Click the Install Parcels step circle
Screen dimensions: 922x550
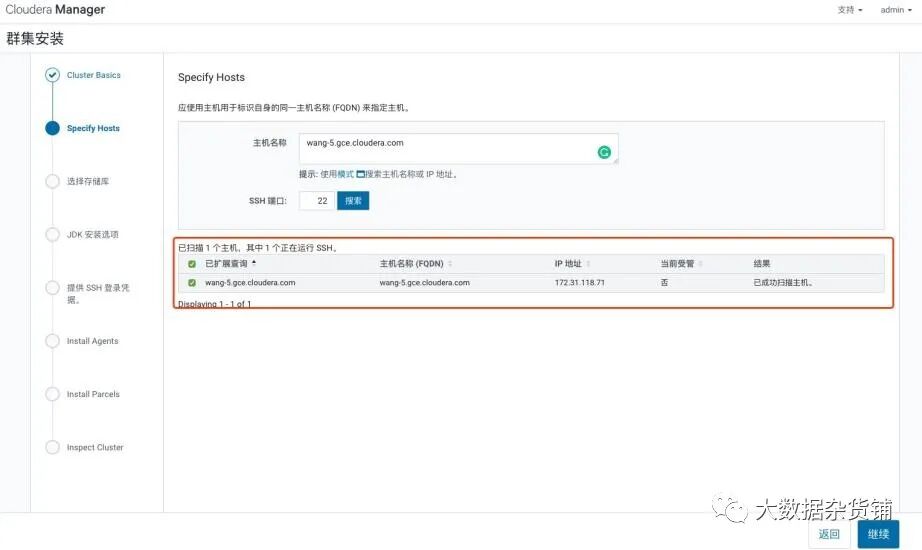coord(52,394)
